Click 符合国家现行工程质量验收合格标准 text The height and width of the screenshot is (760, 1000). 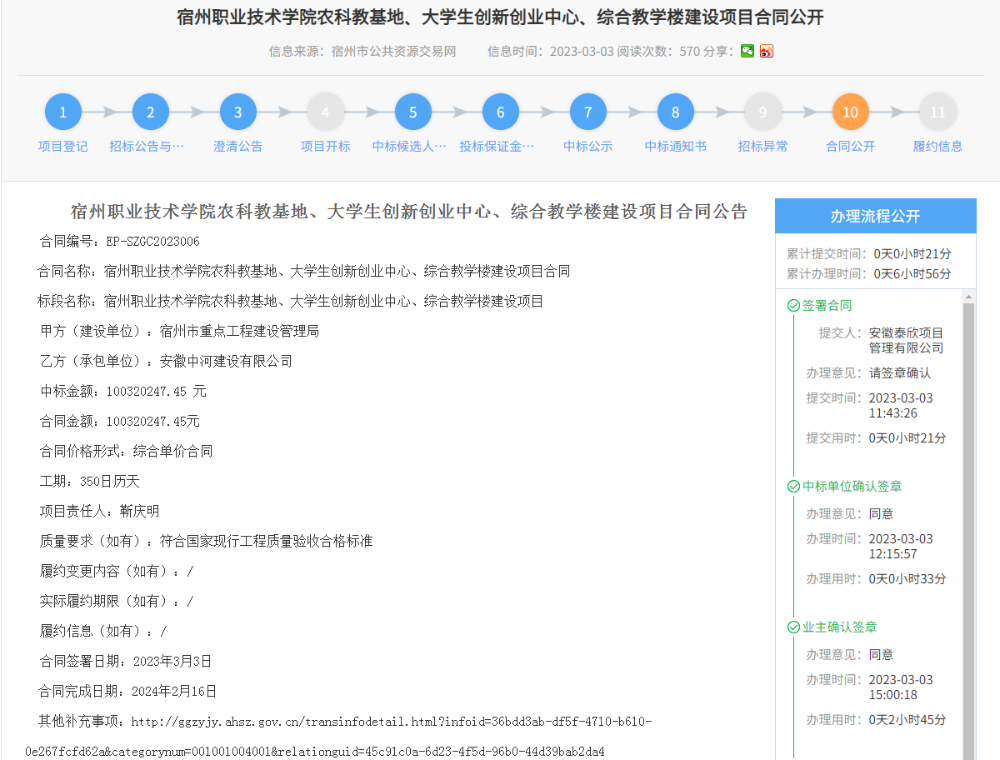pyautogui.click(x=266, y=541)
